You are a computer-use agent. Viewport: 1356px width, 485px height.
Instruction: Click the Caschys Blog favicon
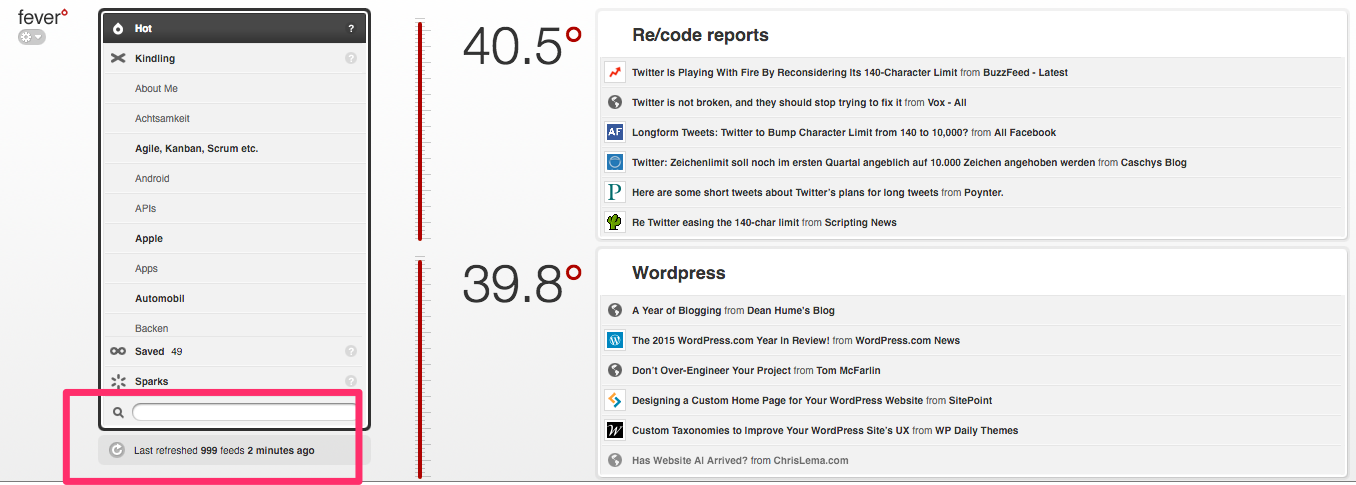click(615, 162)
